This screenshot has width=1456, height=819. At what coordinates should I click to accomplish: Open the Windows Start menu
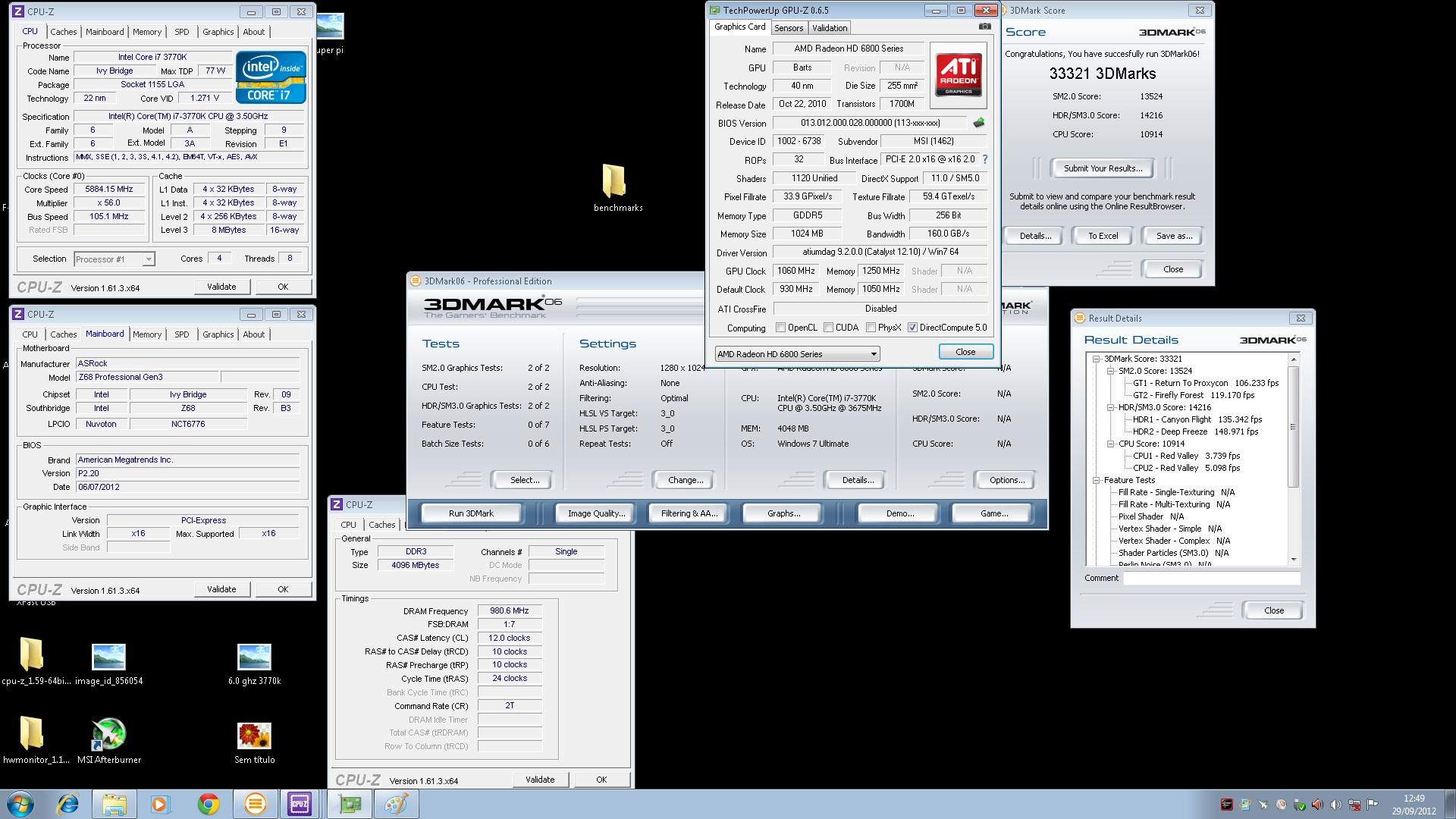[x=20, y=804]
